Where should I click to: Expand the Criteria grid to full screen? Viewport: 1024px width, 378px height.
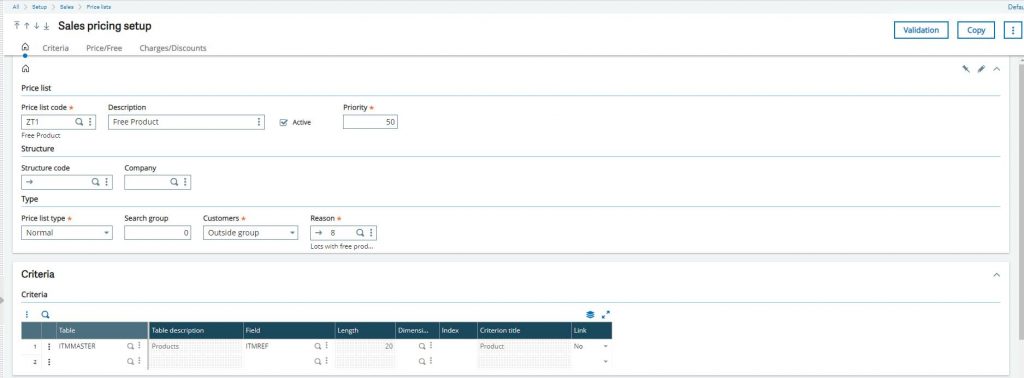[x=606, y=314]
